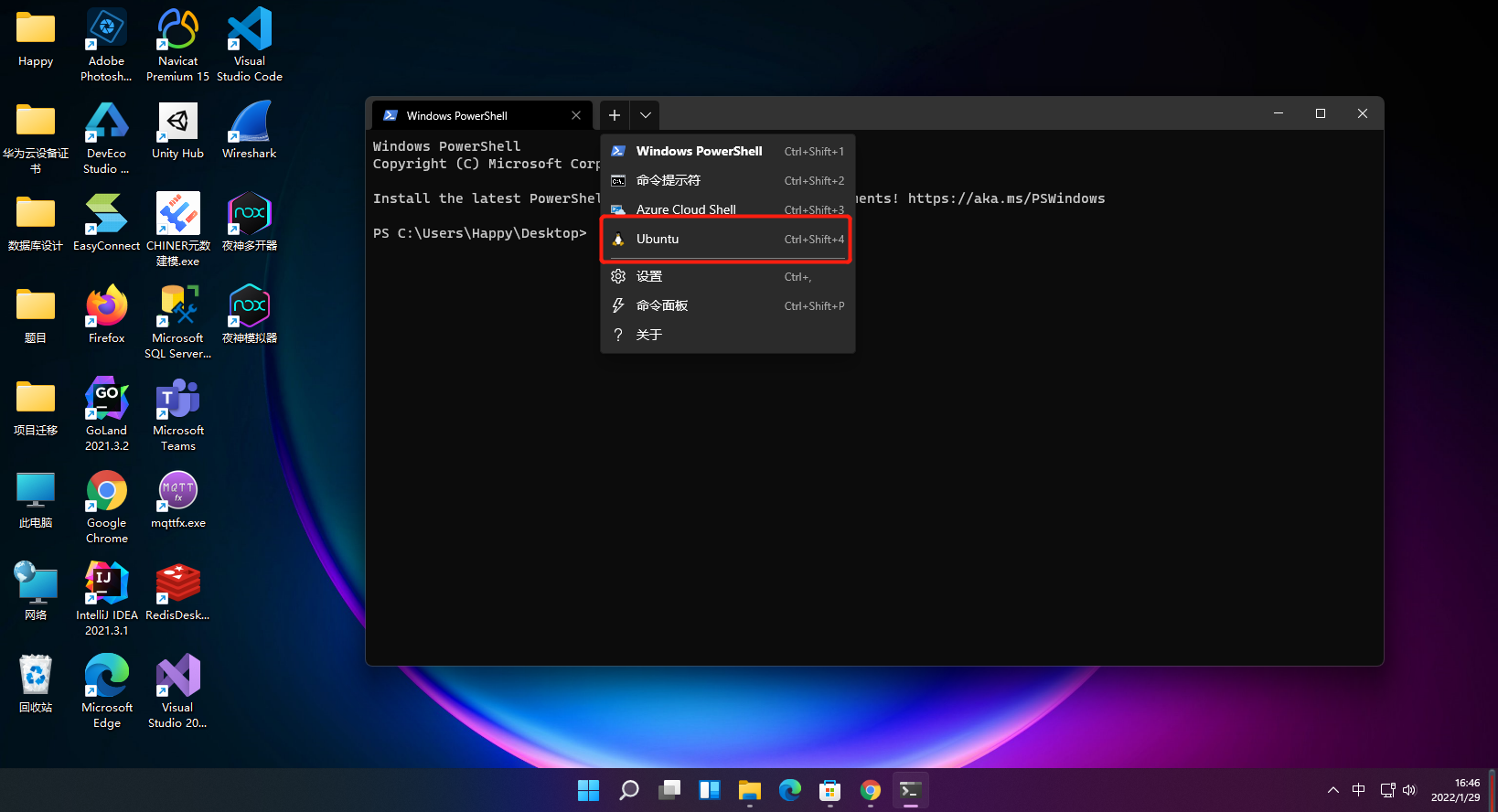1498x812 pixels.
Task: Click the aka.ms/PSWindows link
Action: [x=1006, y=198]
